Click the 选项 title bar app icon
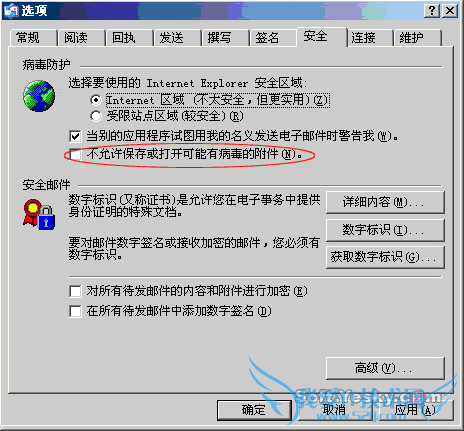The height and width of the screenshot is (431, 464). [x=11, y=11]
